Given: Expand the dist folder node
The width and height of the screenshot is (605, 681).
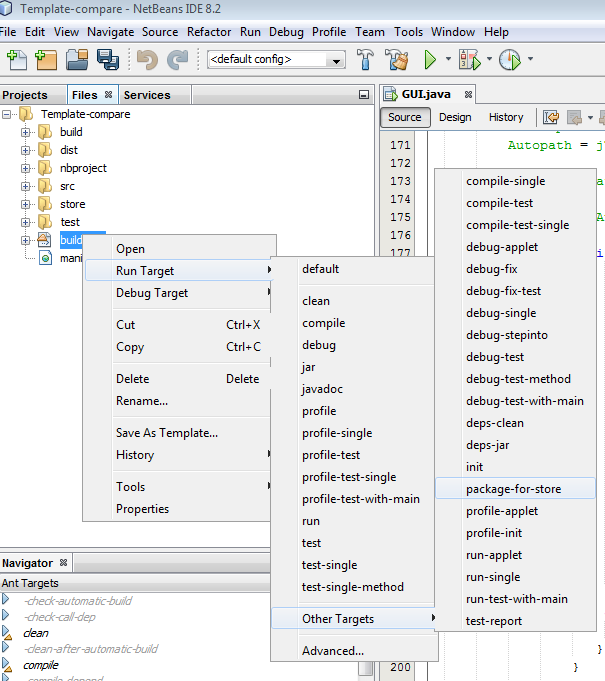Looking at the screenshot, I should click(x=26, y=151).
